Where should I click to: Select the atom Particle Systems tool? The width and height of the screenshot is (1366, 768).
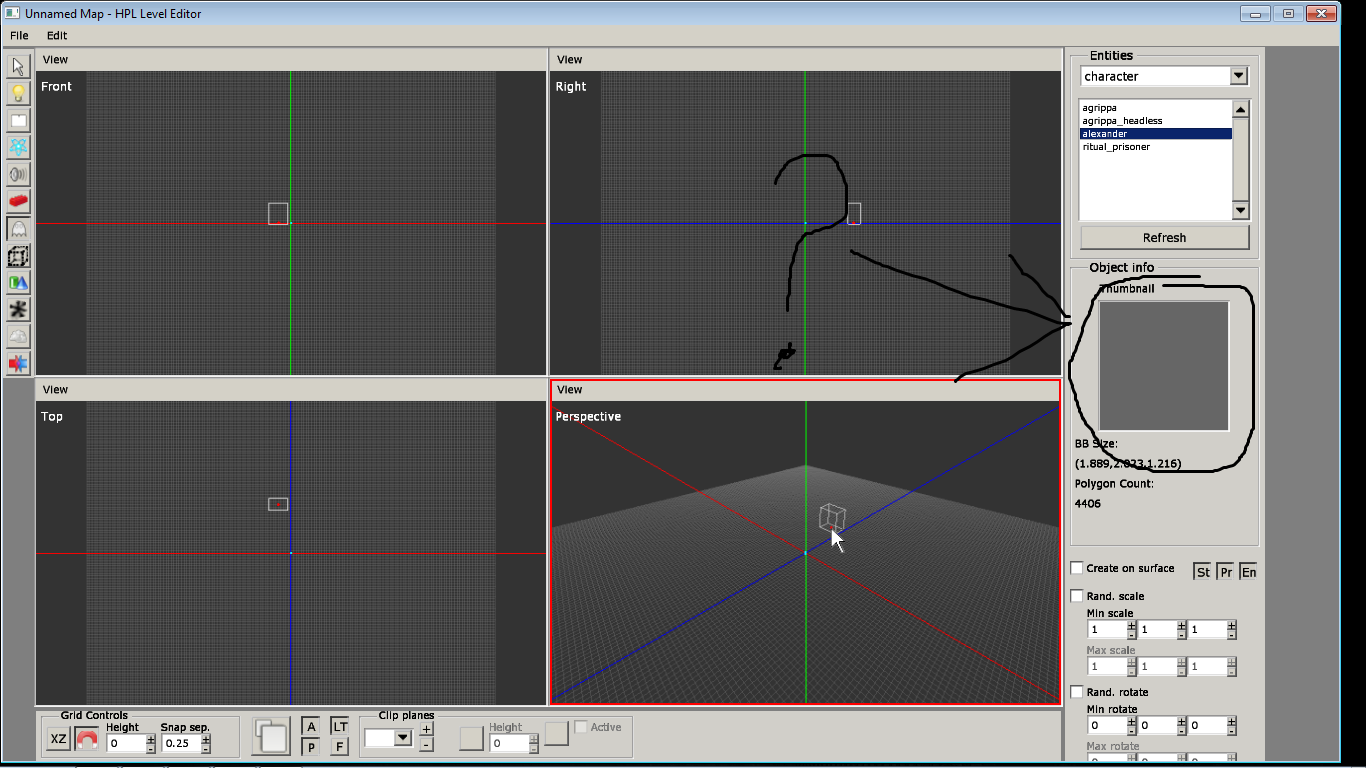pyautogui.click(x=18, y=148)
